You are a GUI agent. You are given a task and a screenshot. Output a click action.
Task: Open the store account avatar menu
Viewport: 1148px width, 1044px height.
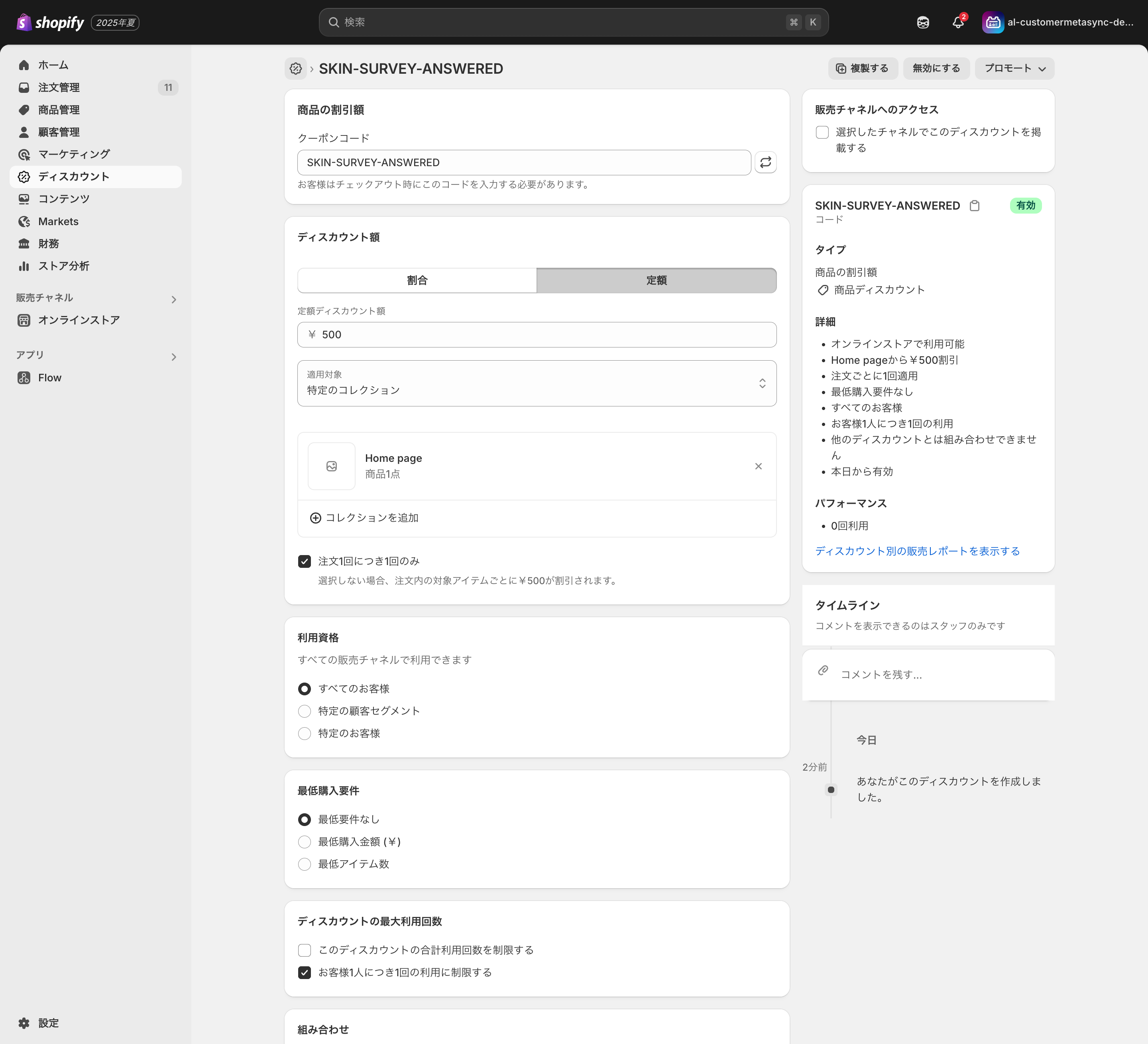coord(993,22)
